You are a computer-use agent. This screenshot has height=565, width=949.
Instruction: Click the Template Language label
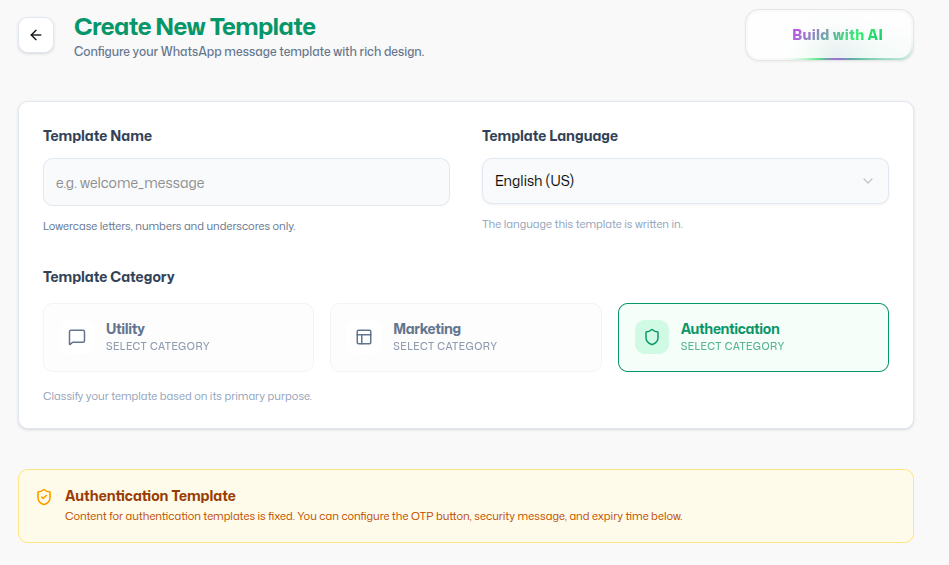(x=550, y=136)
